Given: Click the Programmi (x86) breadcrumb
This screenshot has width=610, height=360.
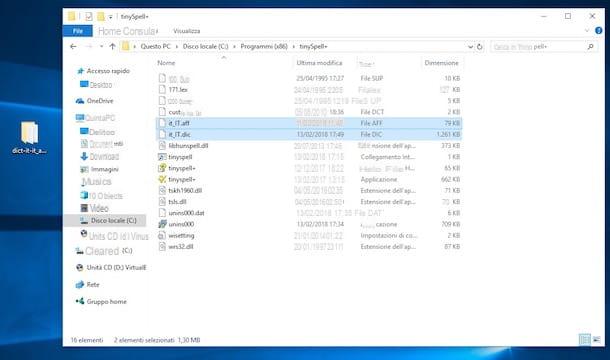Looking at the screenshot, I should (x=264, y=46).
